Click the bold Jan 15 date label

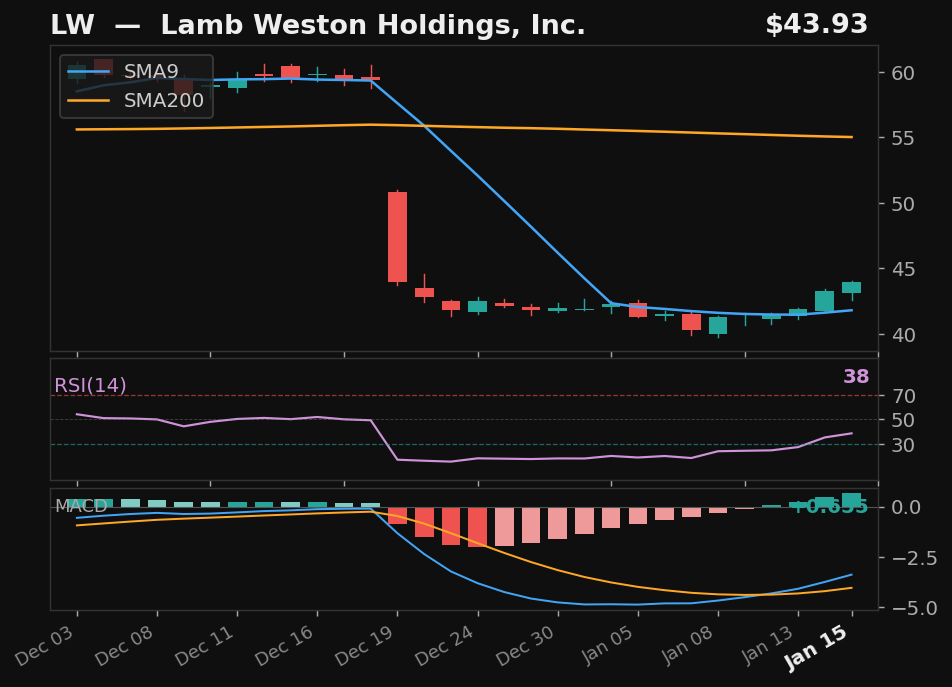coord(815,648)
